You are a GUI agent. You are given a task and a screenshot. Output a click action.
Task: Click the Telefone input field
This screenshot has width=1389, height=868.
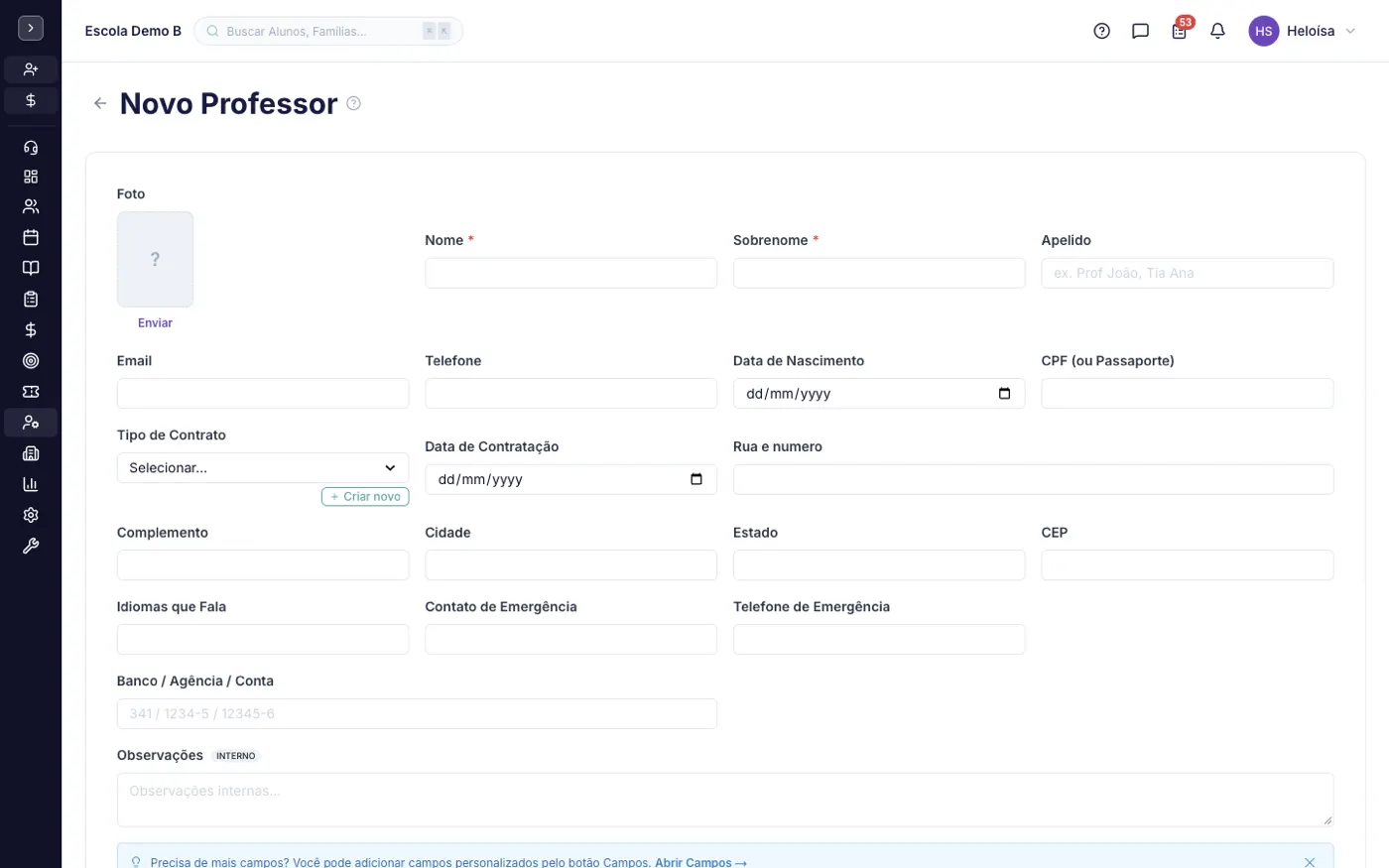pyautogui.click(x=570, y=393)
